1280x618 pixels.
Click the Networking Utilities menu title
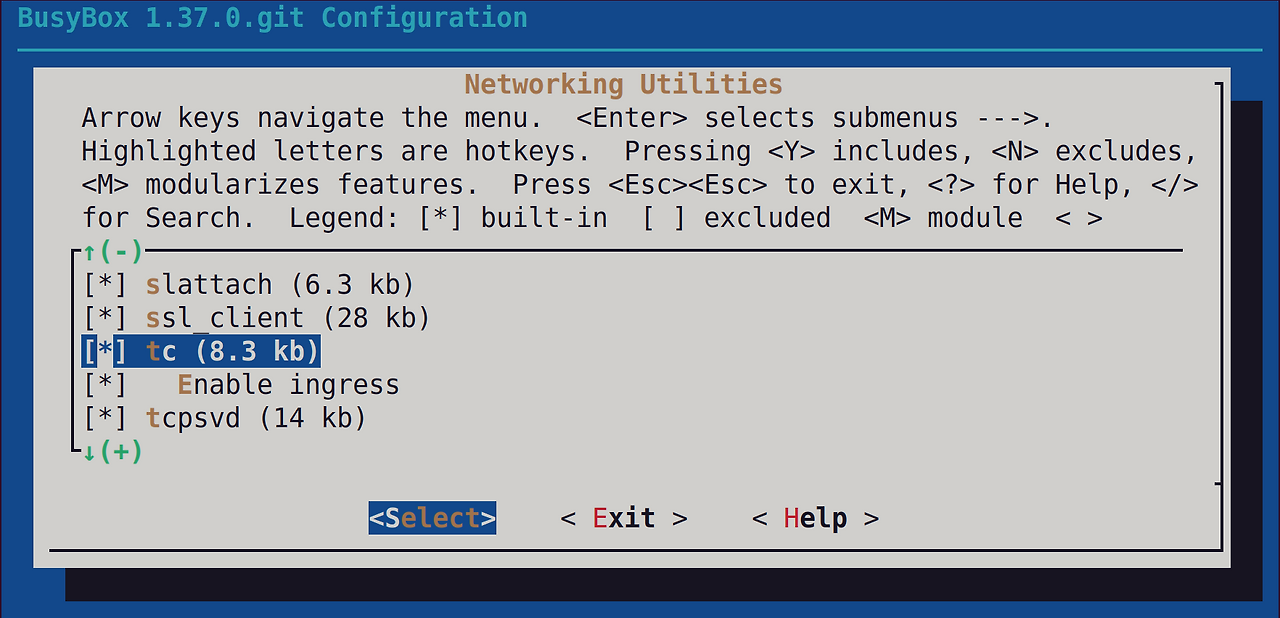[623, 84]
